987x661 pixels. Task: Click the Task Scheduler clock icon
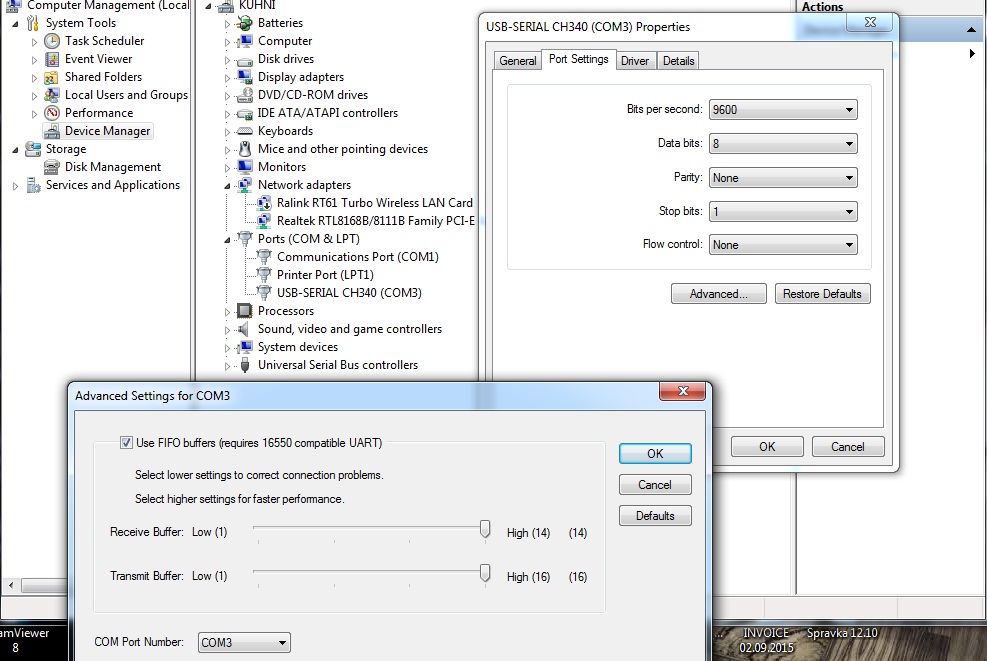click(52, 41)
